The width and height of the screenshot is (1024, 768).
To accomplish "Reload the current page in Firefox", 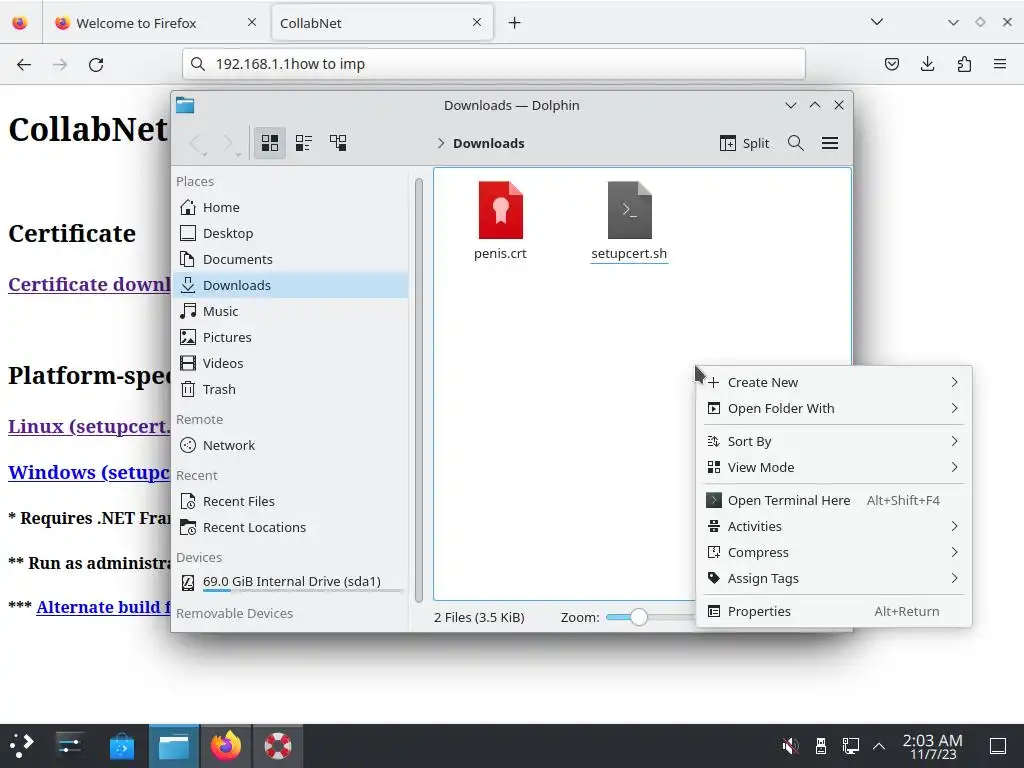I will tap(96, 64).
